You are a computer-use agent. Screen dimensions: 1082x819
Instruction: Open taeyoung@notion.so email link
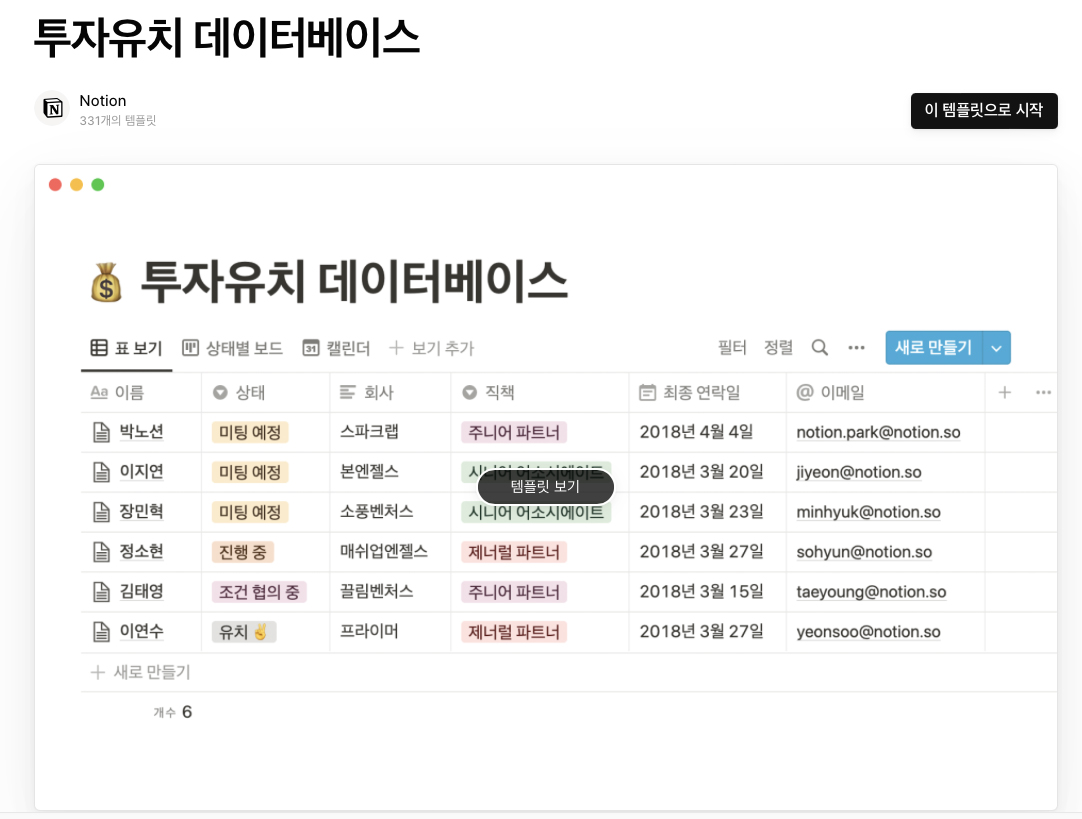(x=872, y=592)
